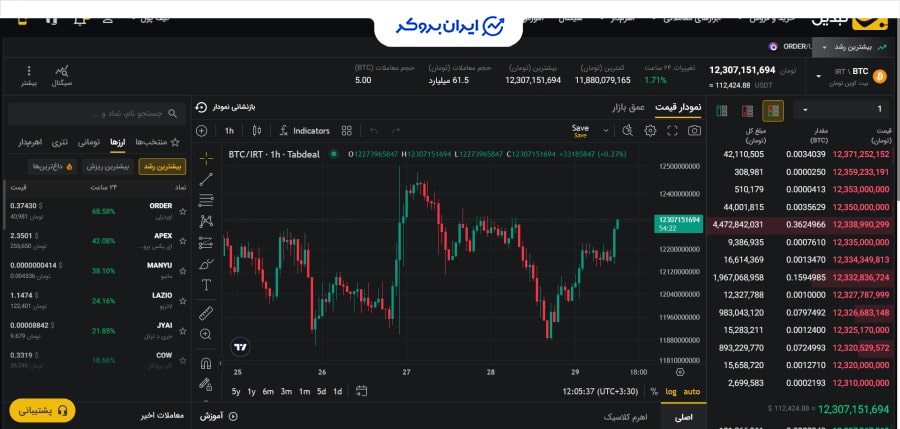Take a chart snapshot with camera icon
Image resolution: width=900 pixels, height=429 pixels.
point(694,131)
